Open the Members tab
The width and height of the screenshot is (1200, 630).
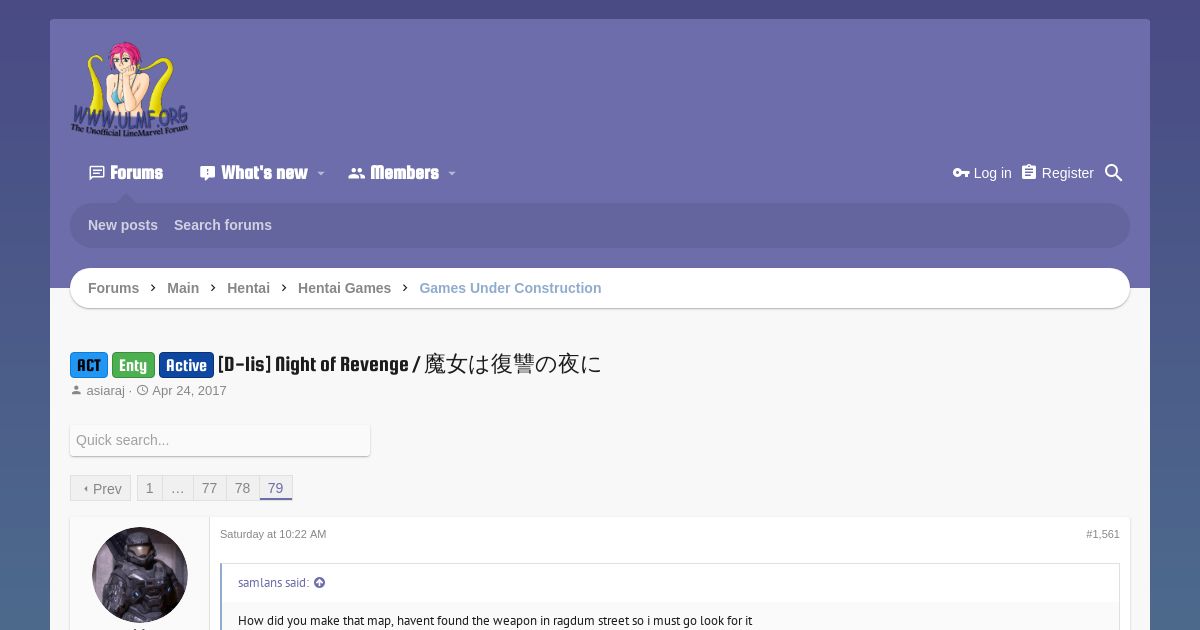tap(393, 173)
